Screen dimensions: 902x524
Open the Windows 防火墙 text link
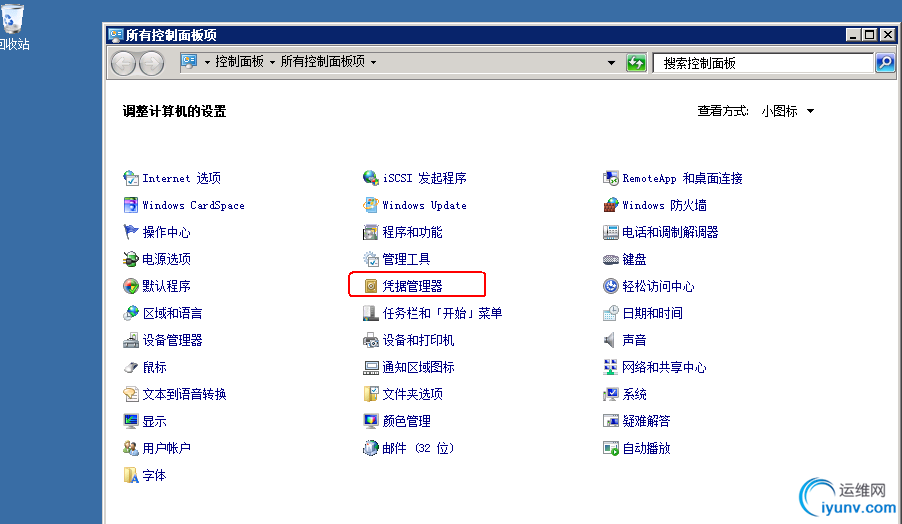(664, 205)
